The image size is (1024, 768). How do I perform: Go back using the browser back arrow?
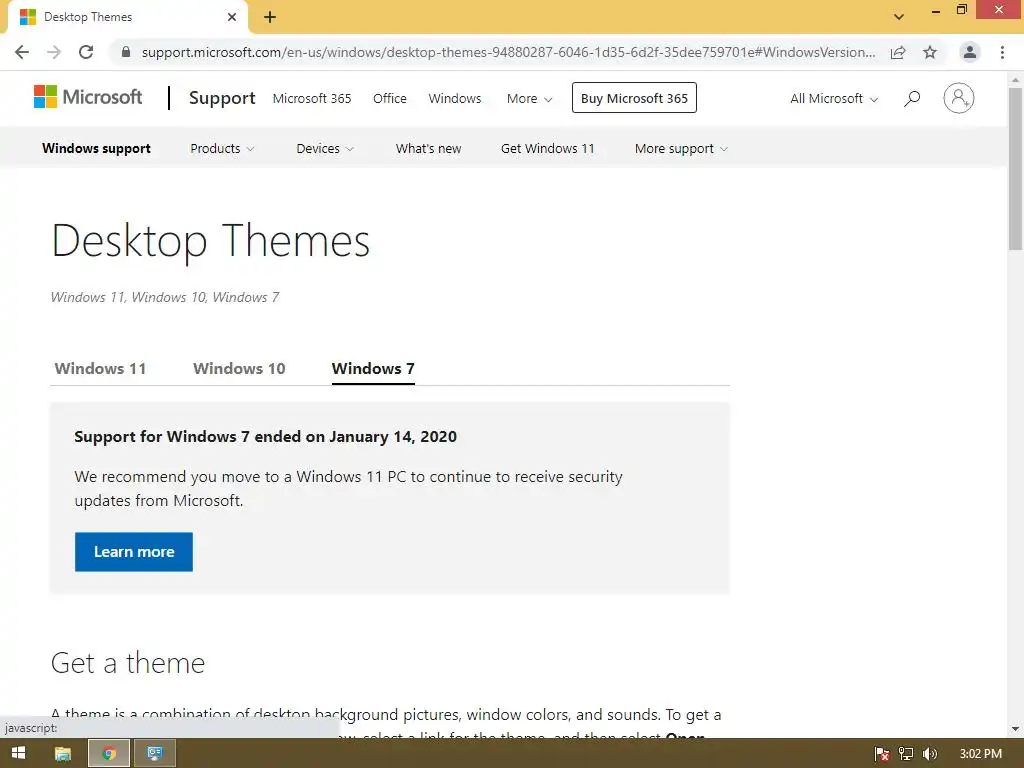[x=22, y=52]
